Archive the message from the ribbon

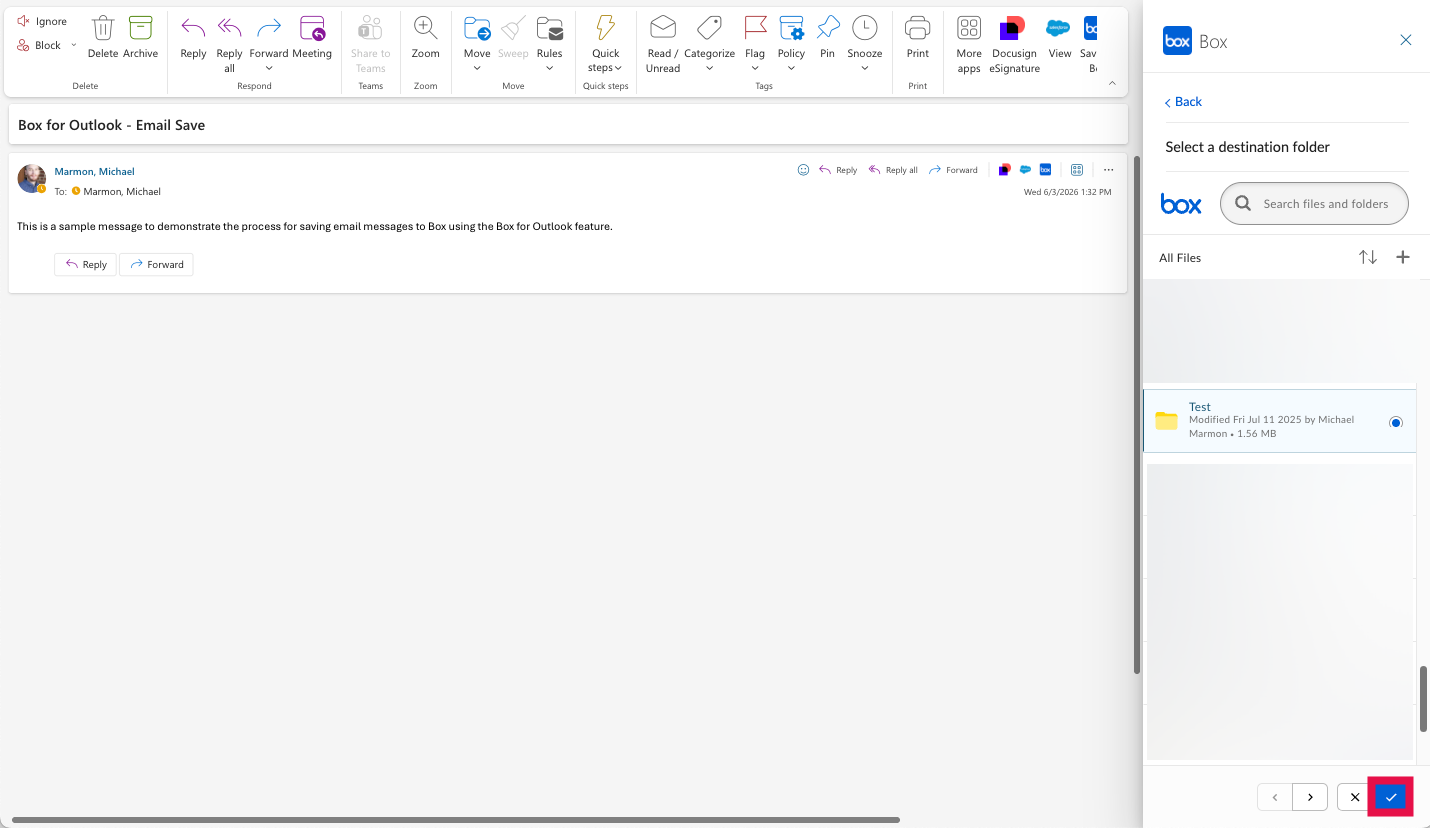tap(141, 37)
